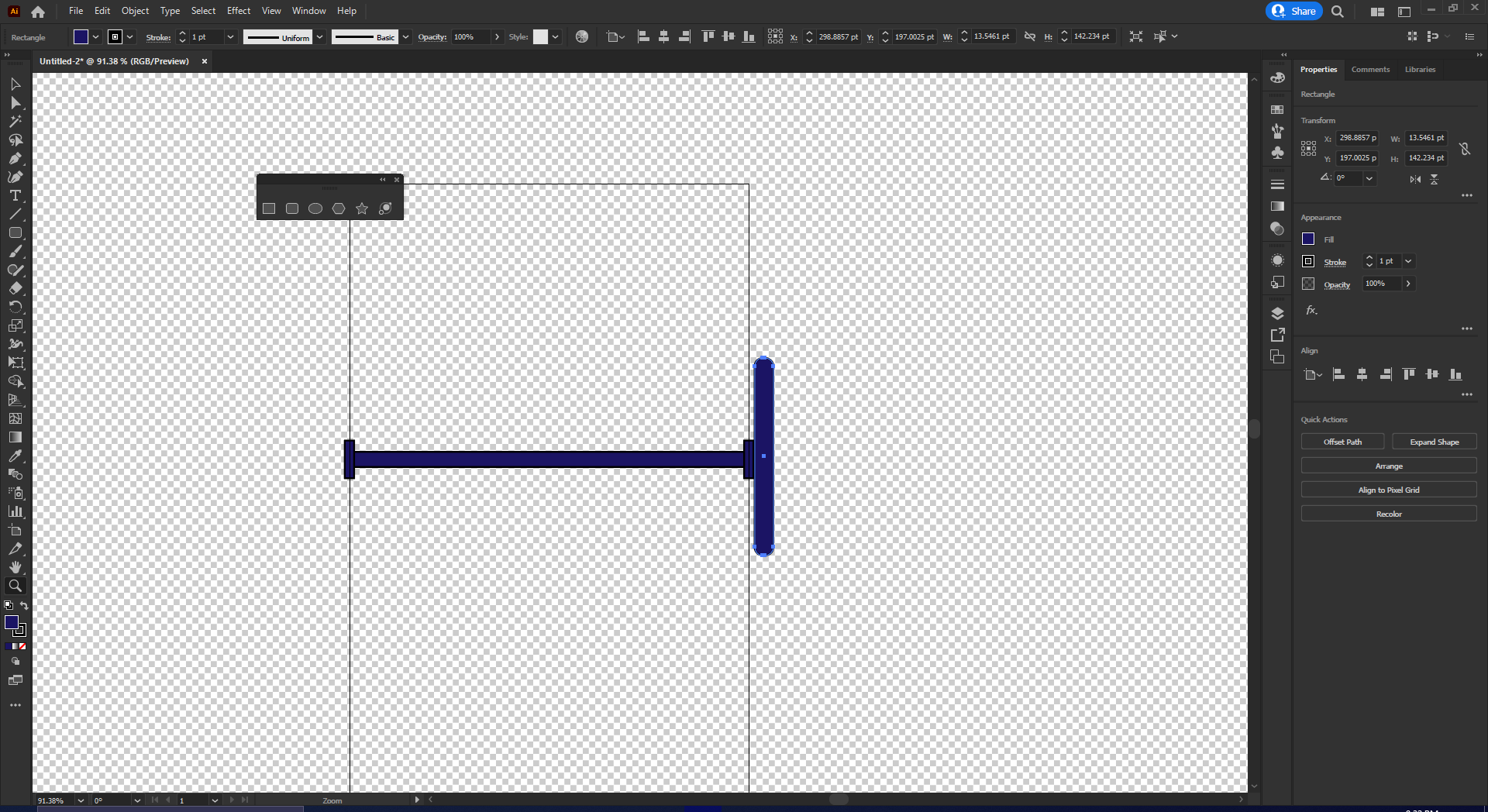The height and width of the screenshot is (812, 1488).
Task: Open the Effect menu
Action: (x=238, y=10)
